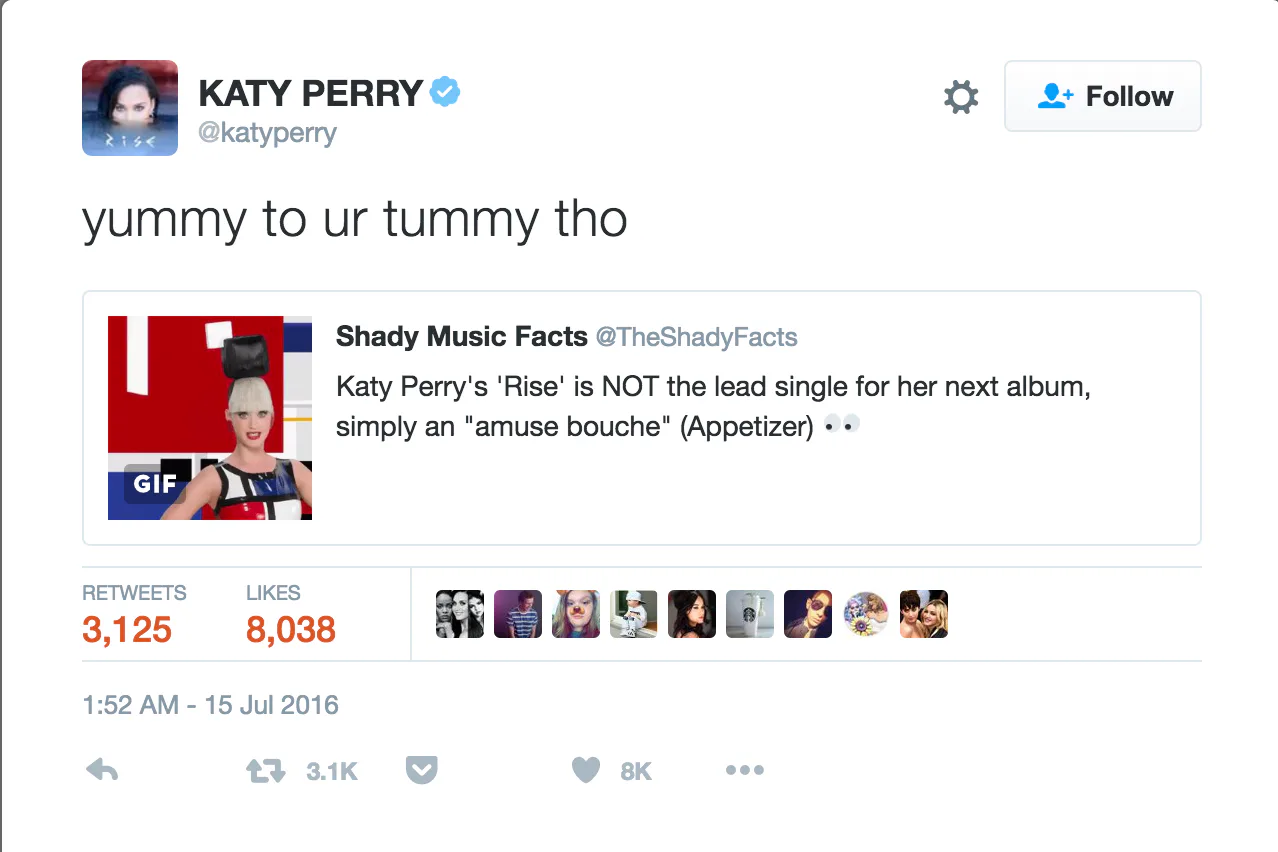Open the @katyperry handle link
This screenshot has width=1278, height=852.
pos(267,133)
